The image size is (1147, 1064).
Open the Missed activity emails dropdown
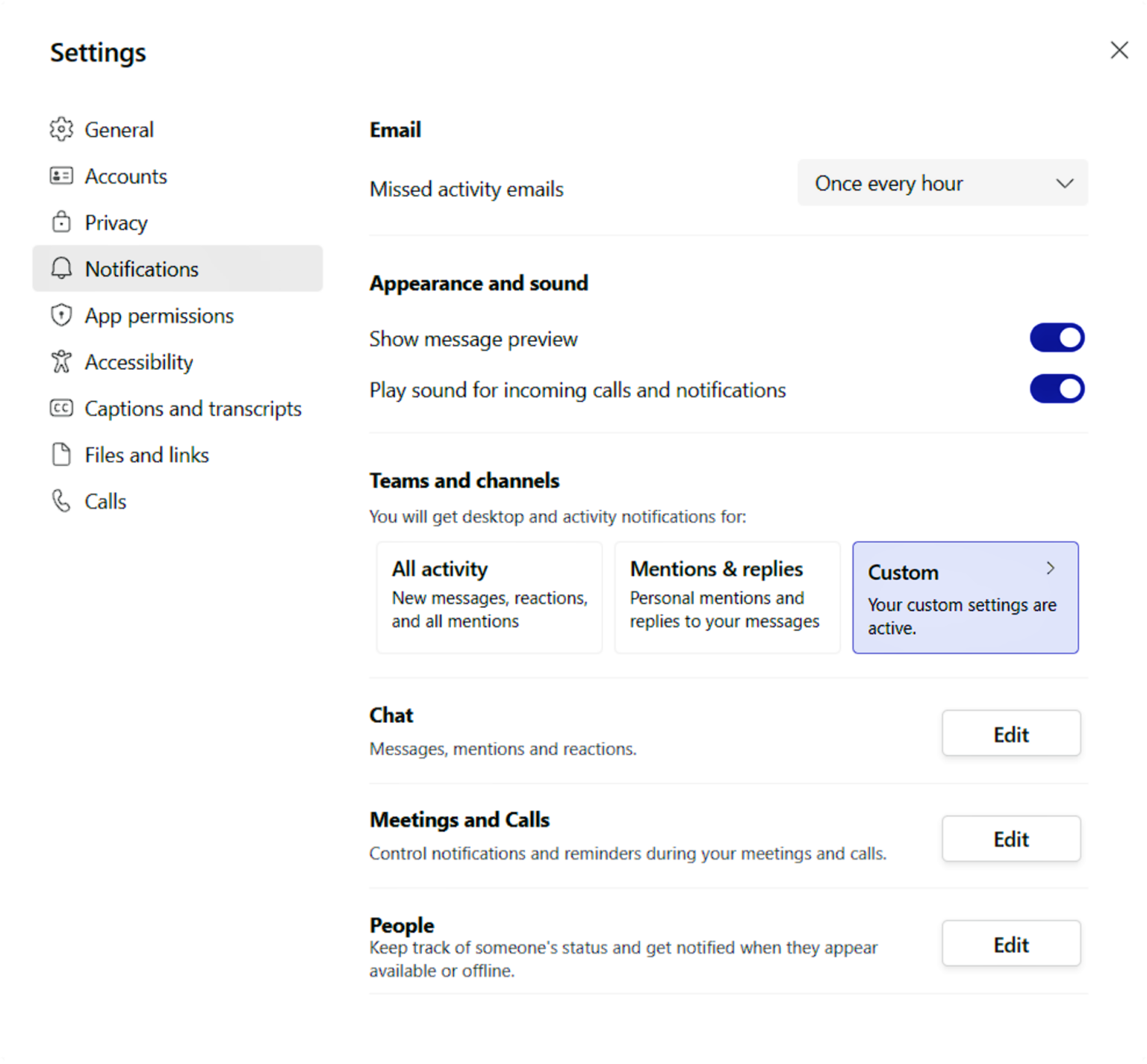pos(942,183)
